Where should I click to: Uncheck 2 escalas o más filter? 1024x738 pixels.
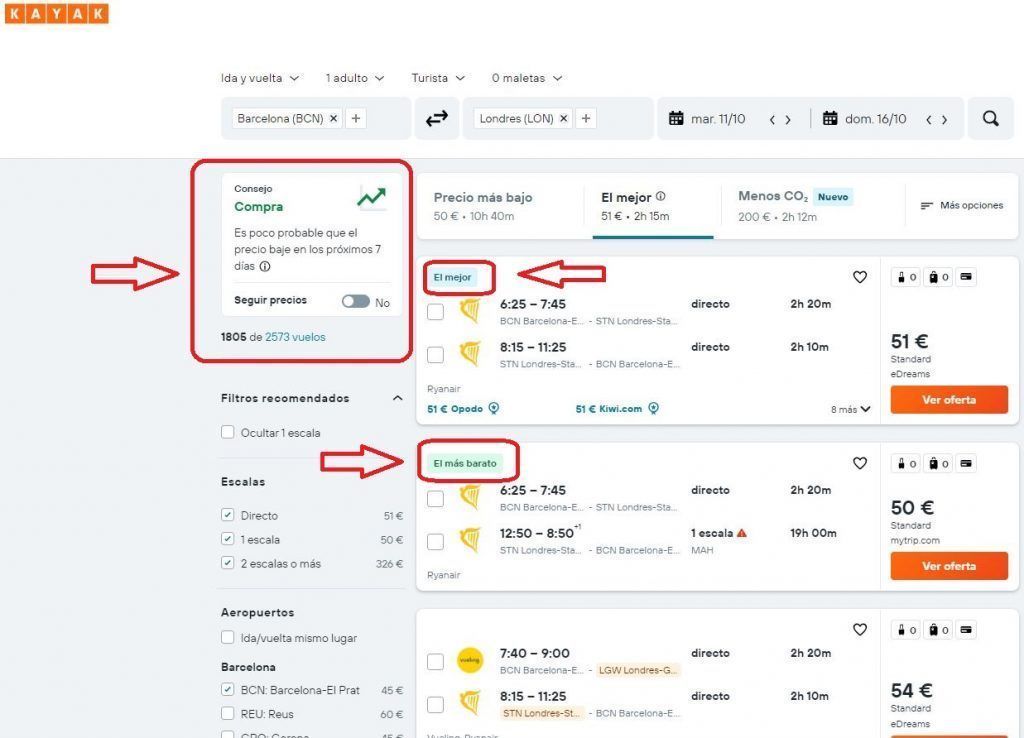click(227, 562)
